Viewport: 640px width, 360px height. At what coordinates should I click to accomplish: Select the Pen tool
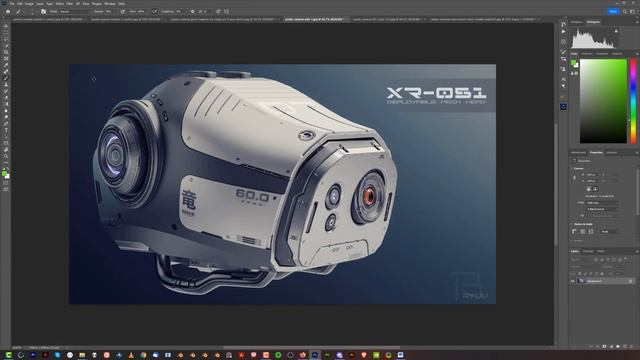[x=6, y=123]
